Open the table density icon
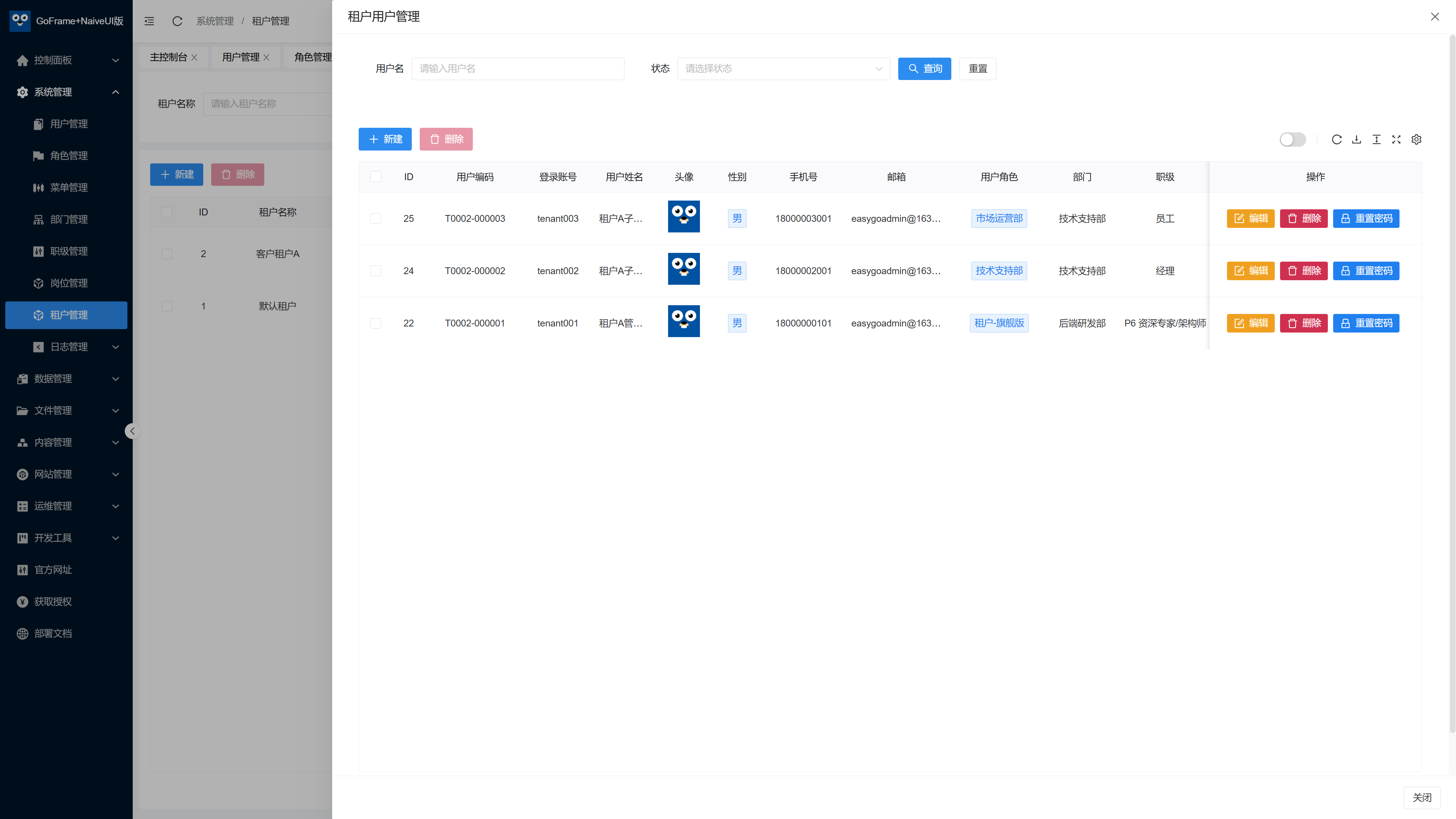Screen dimensions: 1456x819 coord(1376,140)
